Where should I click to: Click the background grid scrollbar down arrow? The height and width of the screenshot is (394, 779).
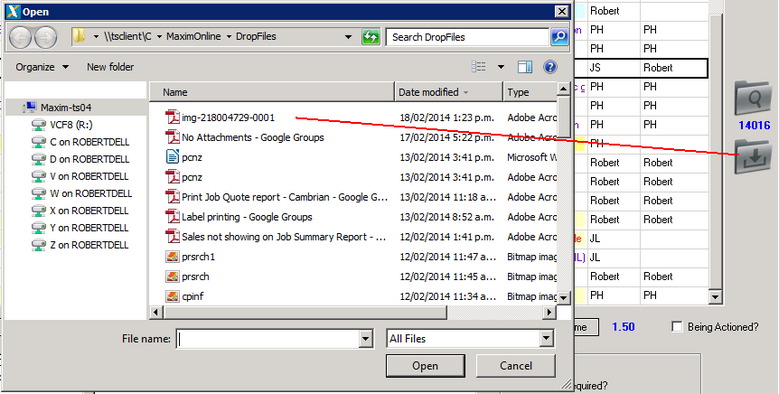click(715, 297)
